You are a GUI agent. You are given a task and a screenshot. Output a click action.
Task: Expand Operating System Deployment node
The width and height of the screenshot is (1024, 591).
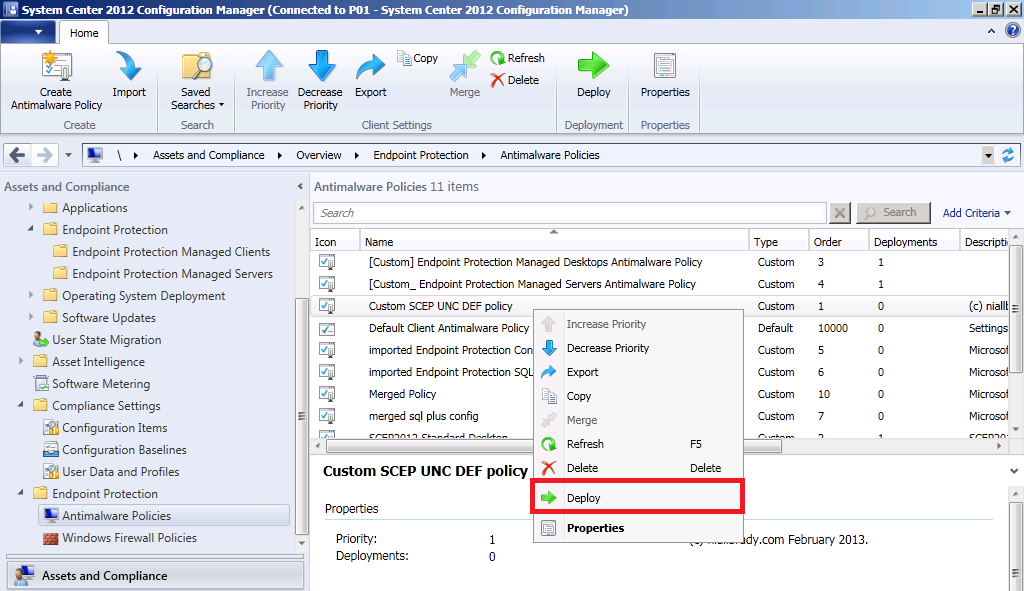pos(31,295)
